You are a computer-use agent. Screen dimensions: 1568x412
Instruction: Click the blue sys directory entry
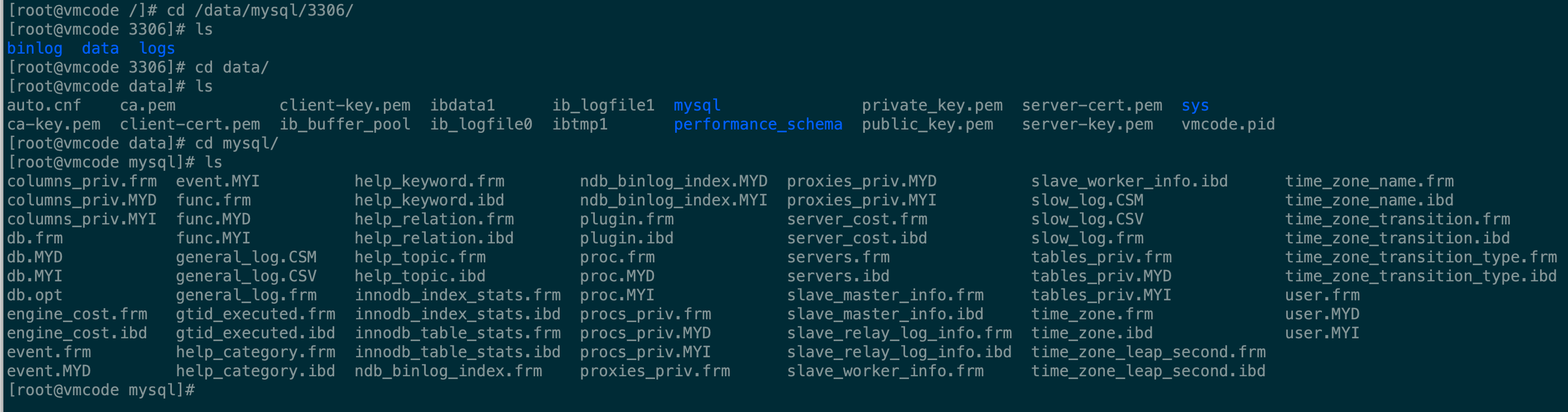click(1194, 106)
